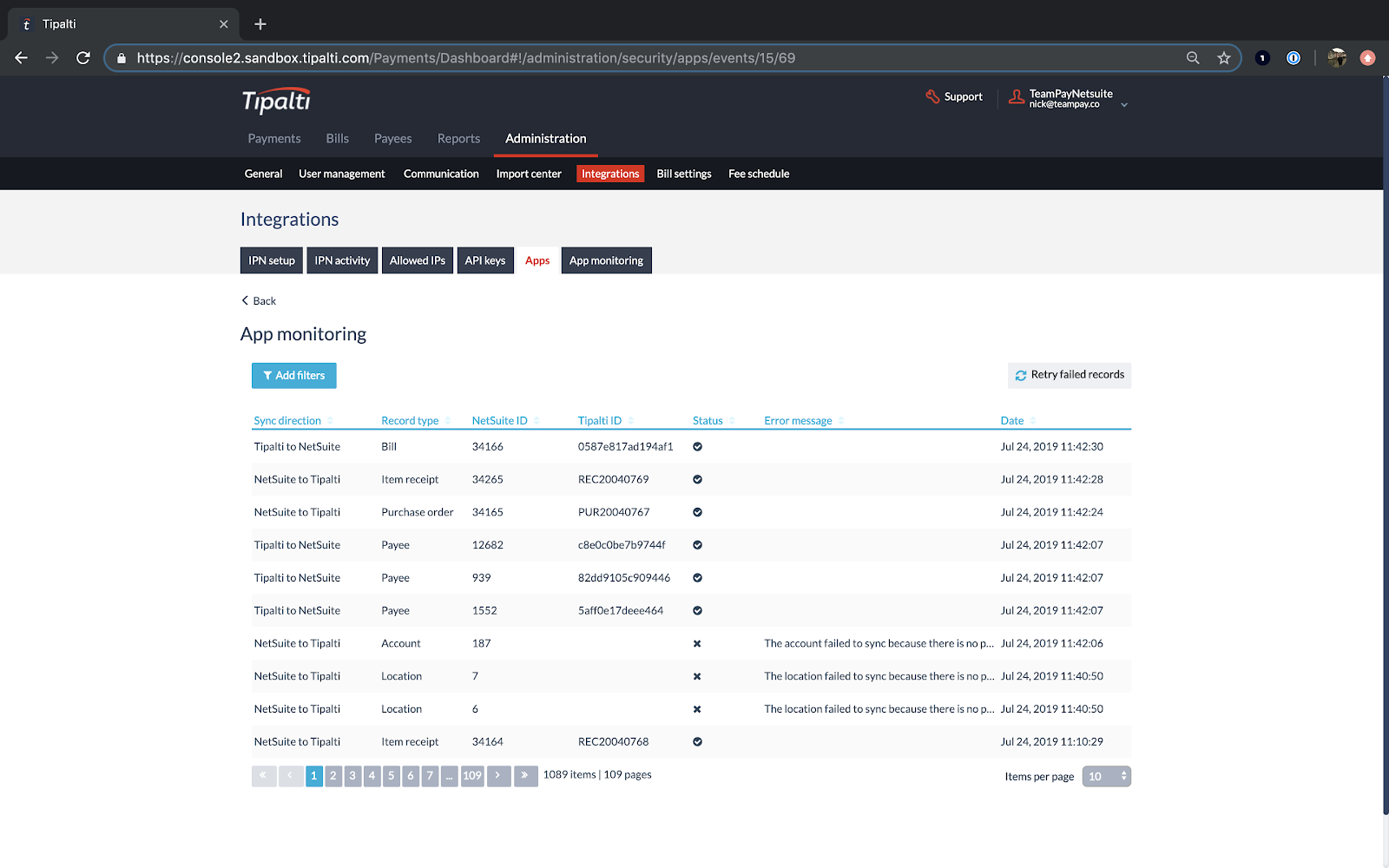Click the 1Password extension icon
The width and height of the screenshot is (1389, 868).
(x=1294, y=58)
